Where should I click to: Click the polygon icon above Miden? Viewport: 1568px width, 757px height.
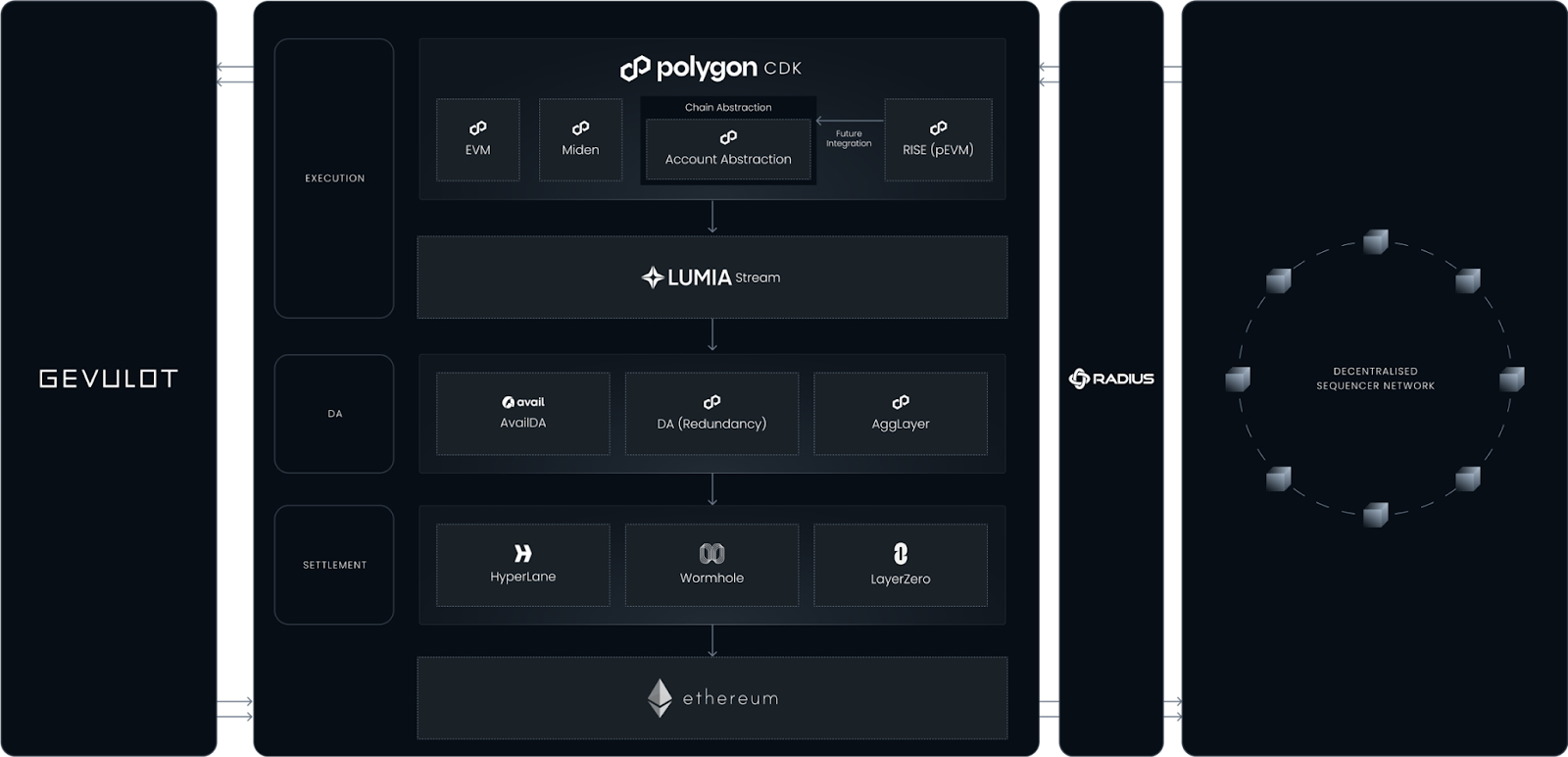pyautogui.click(x=581, y=128)
